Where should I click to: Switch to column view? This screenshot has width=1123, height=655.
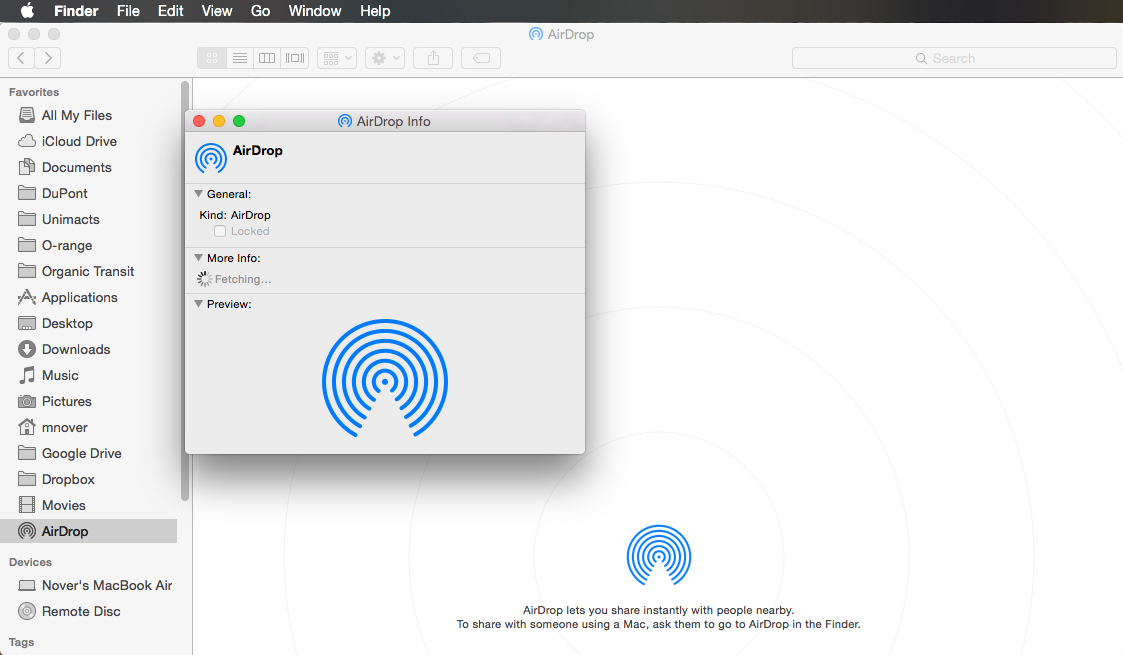[x=267, y=58]
